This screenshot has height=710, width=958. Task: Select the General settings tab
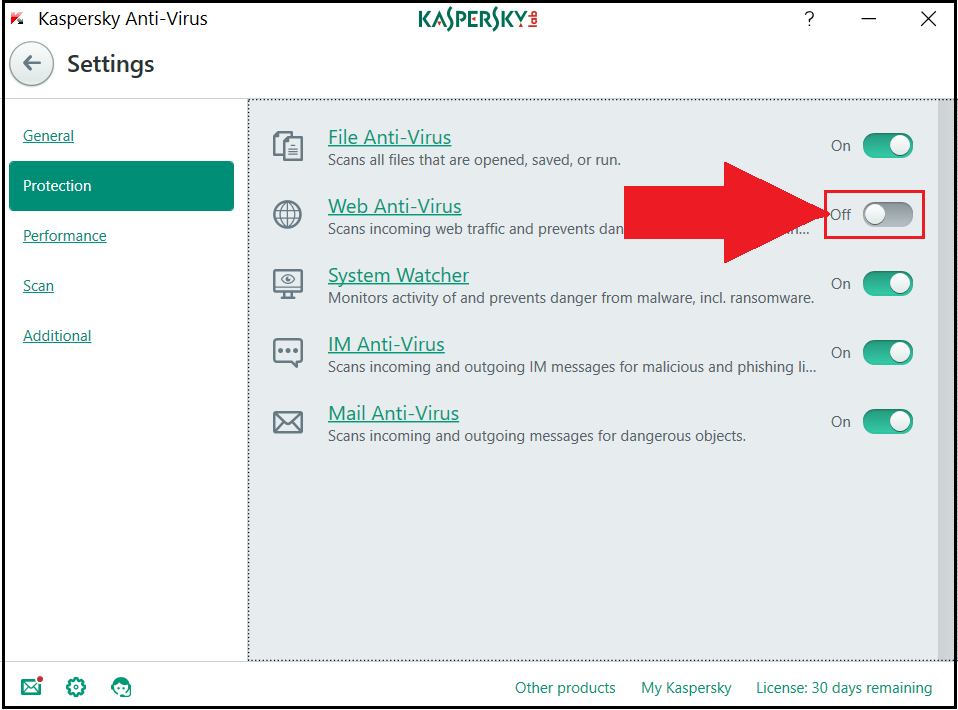[x=48, y=136]
